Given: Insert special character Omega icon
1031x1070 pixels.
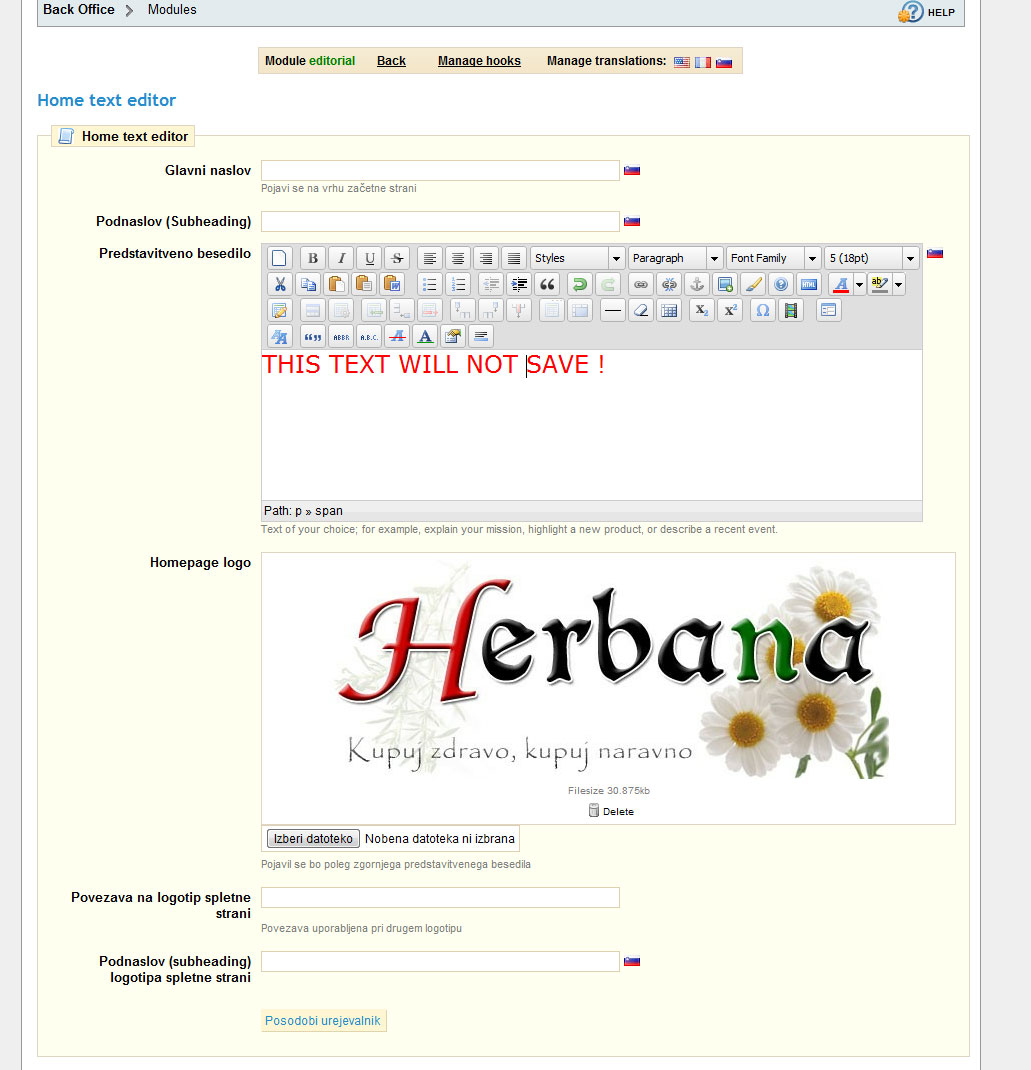Looking at the screenshot, I should pos(762,310).
